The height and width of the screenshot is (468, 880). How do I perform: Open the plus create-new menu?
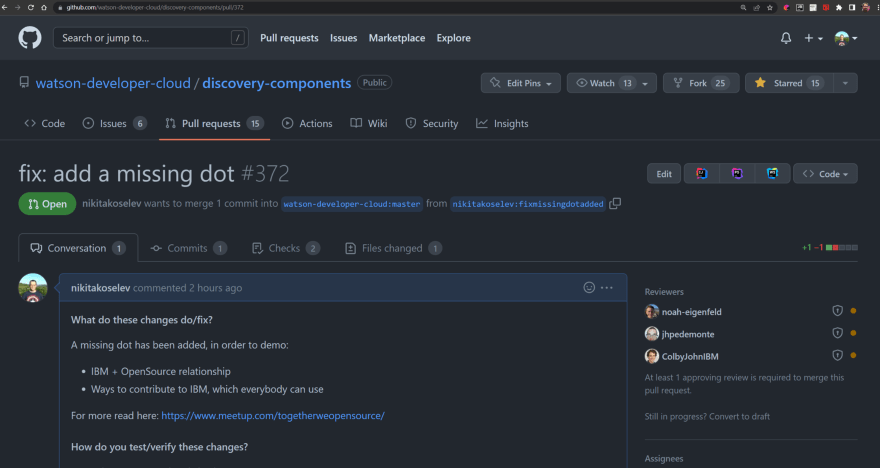[813, 38]
